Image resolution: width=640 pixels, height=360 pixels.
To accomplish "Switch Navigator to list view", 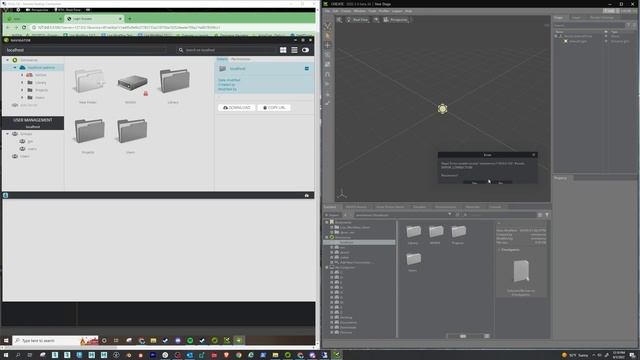I will [x=294, y=50].
